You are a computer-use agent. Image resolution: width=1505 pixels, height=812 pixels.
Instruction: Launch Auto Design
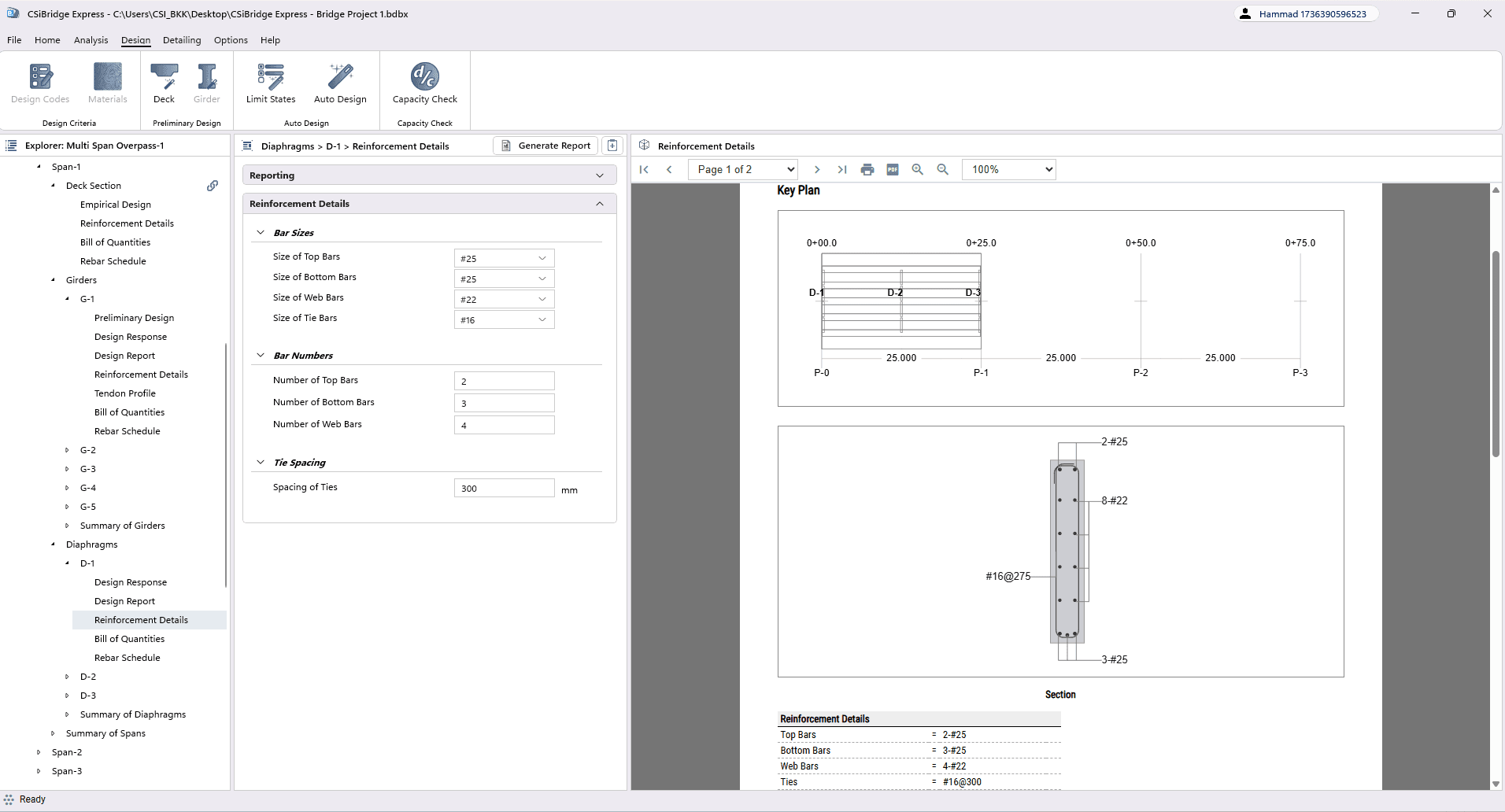coord(340,83)
